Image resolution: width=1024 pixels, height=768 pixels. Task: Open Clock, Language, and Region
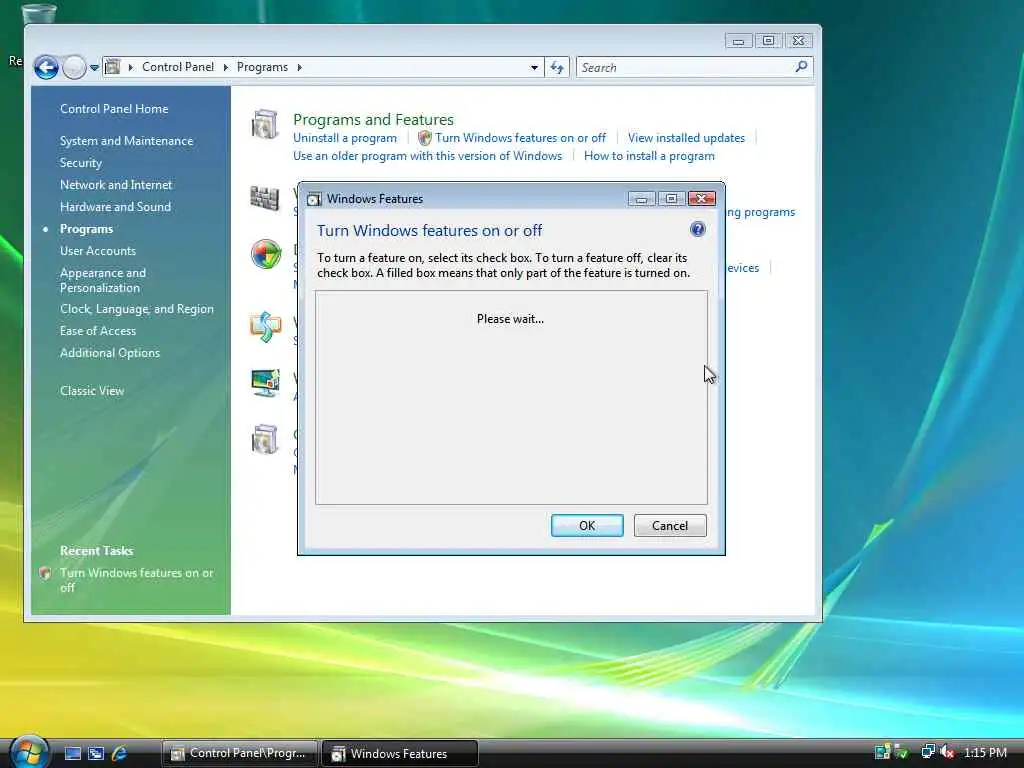(136, 309)
